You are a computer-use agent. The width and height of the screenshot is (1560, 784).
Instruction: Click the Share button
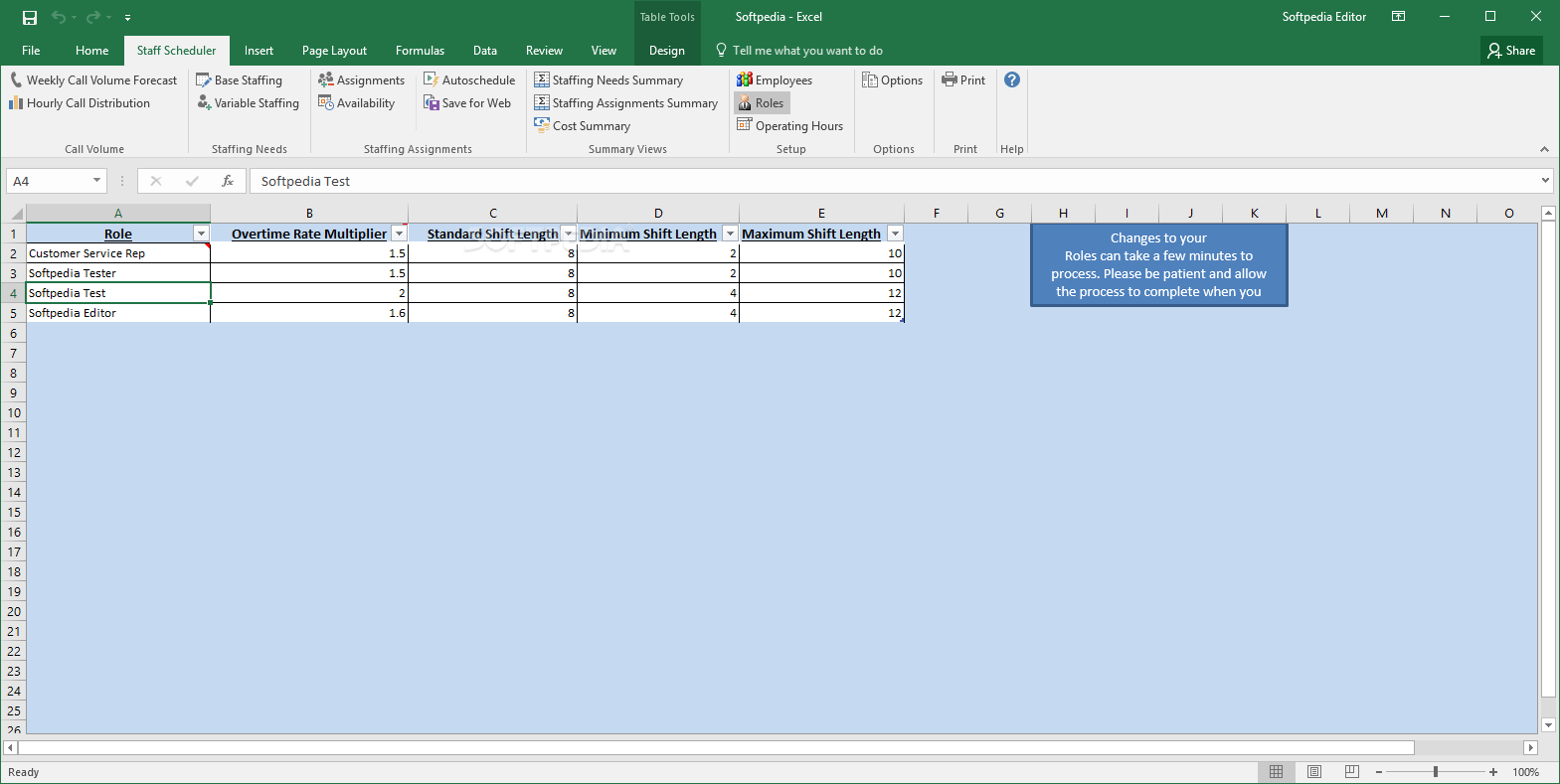click(1511, 51)
